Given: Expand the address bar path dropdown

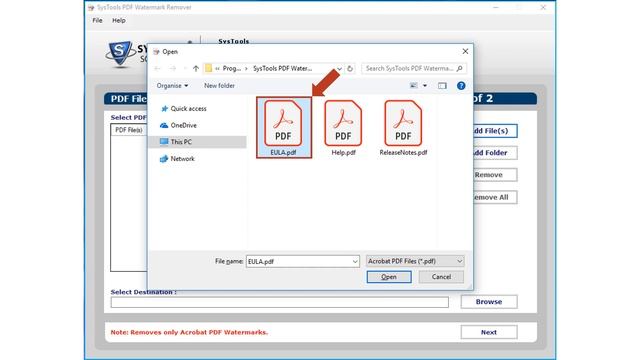Looking at the screenshot, I should (339, 69).
